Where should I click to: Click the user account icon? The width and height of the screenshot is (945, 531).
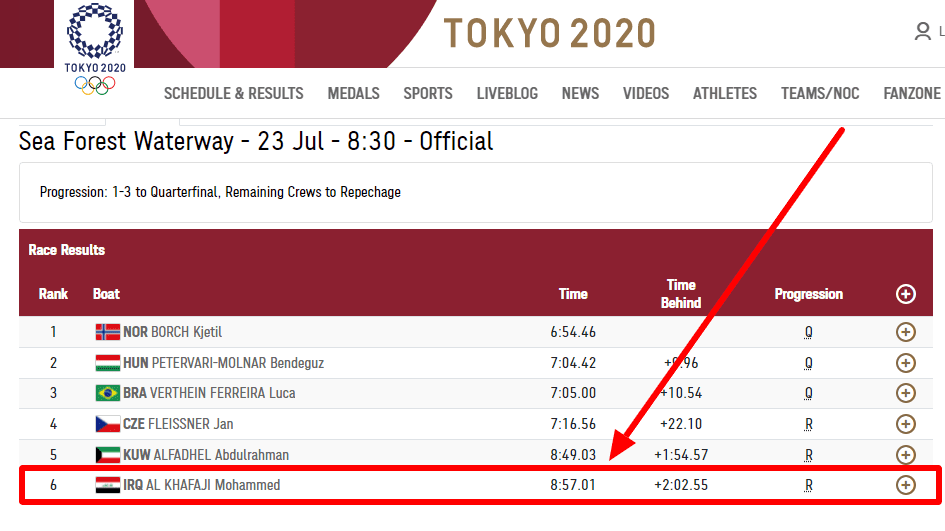(922, 32)
